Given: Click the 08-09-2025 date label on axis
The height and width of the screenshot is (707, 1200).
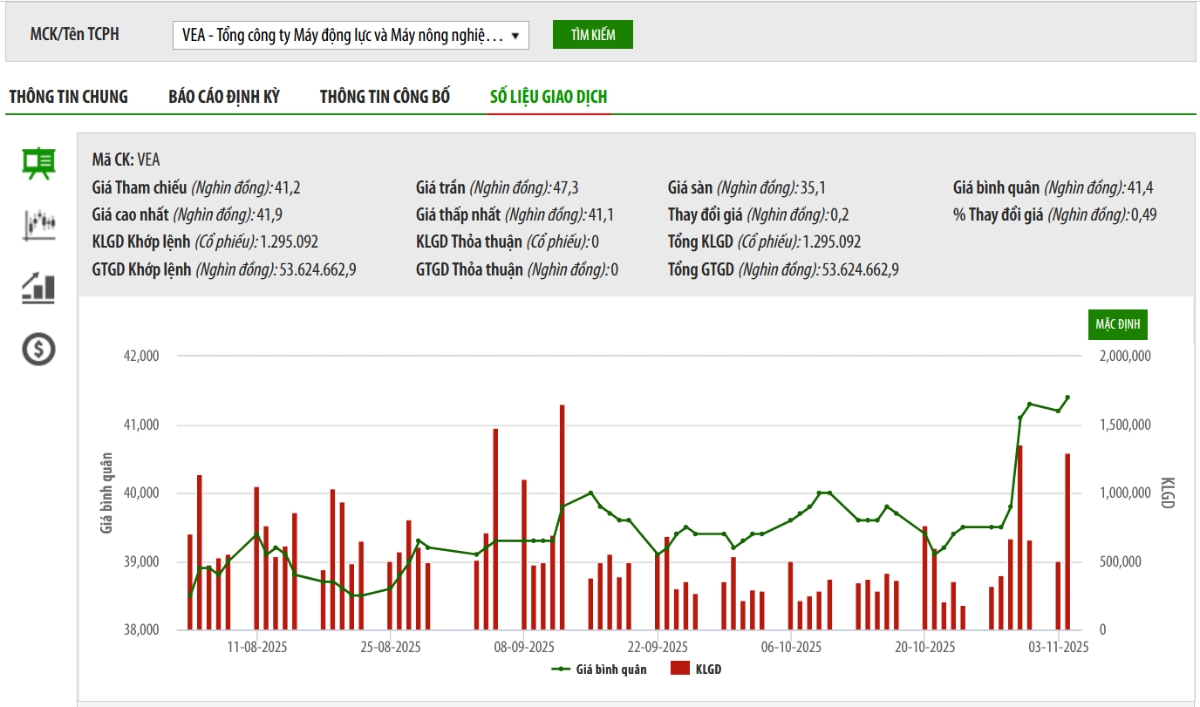Looking at the screenshot, I should 524,648.
